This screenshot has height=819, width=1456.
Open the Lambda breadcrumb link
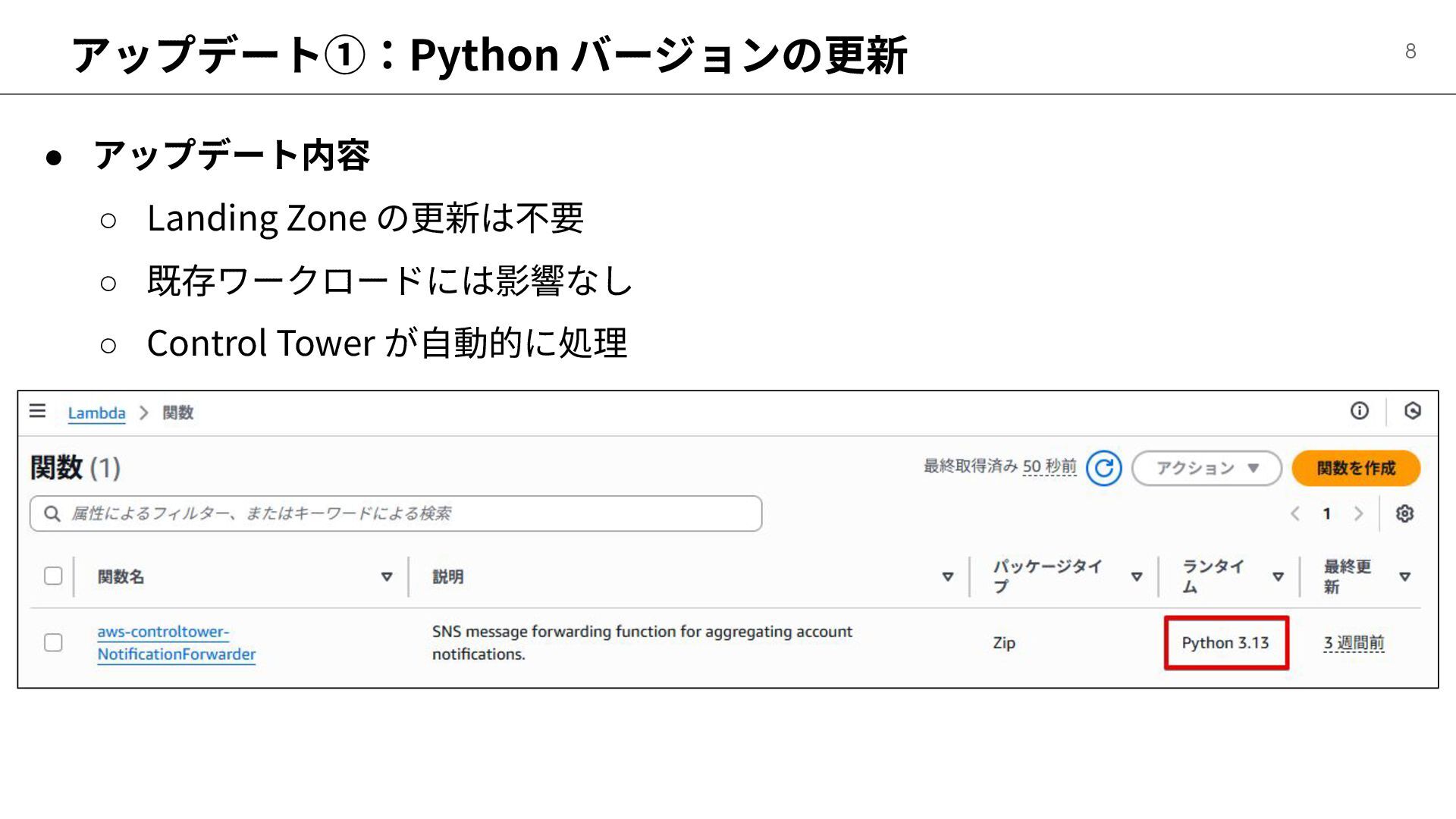pos(96,413)
